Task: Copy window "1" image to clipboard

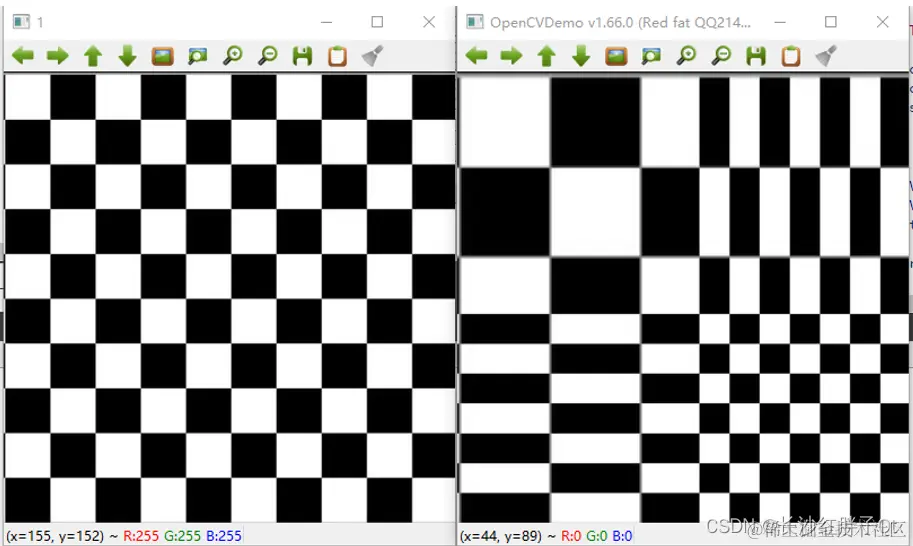Action: point(337,56)
